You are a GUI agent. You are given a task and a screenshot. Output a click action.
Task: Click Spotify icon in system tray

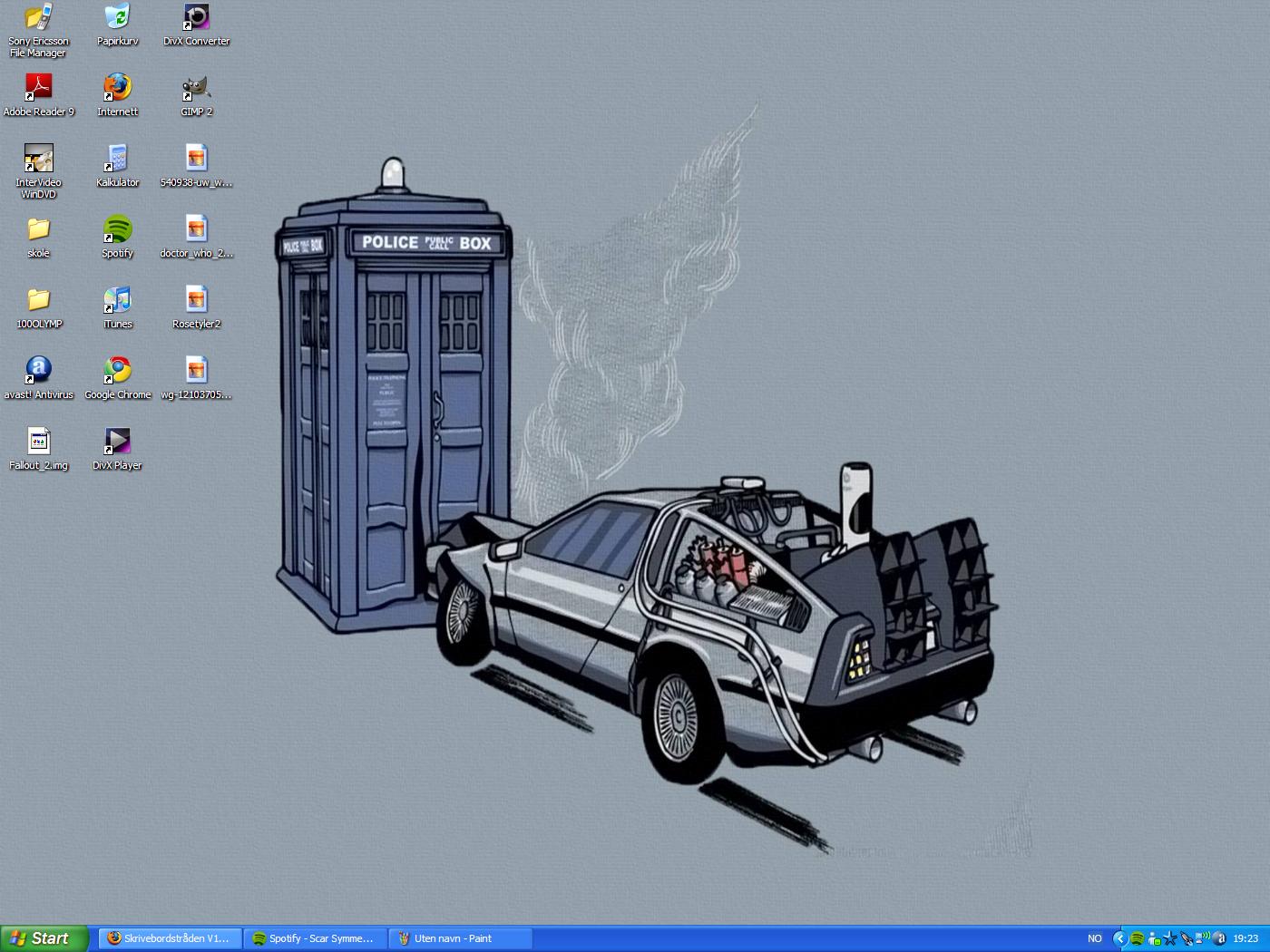[1137, 938]
